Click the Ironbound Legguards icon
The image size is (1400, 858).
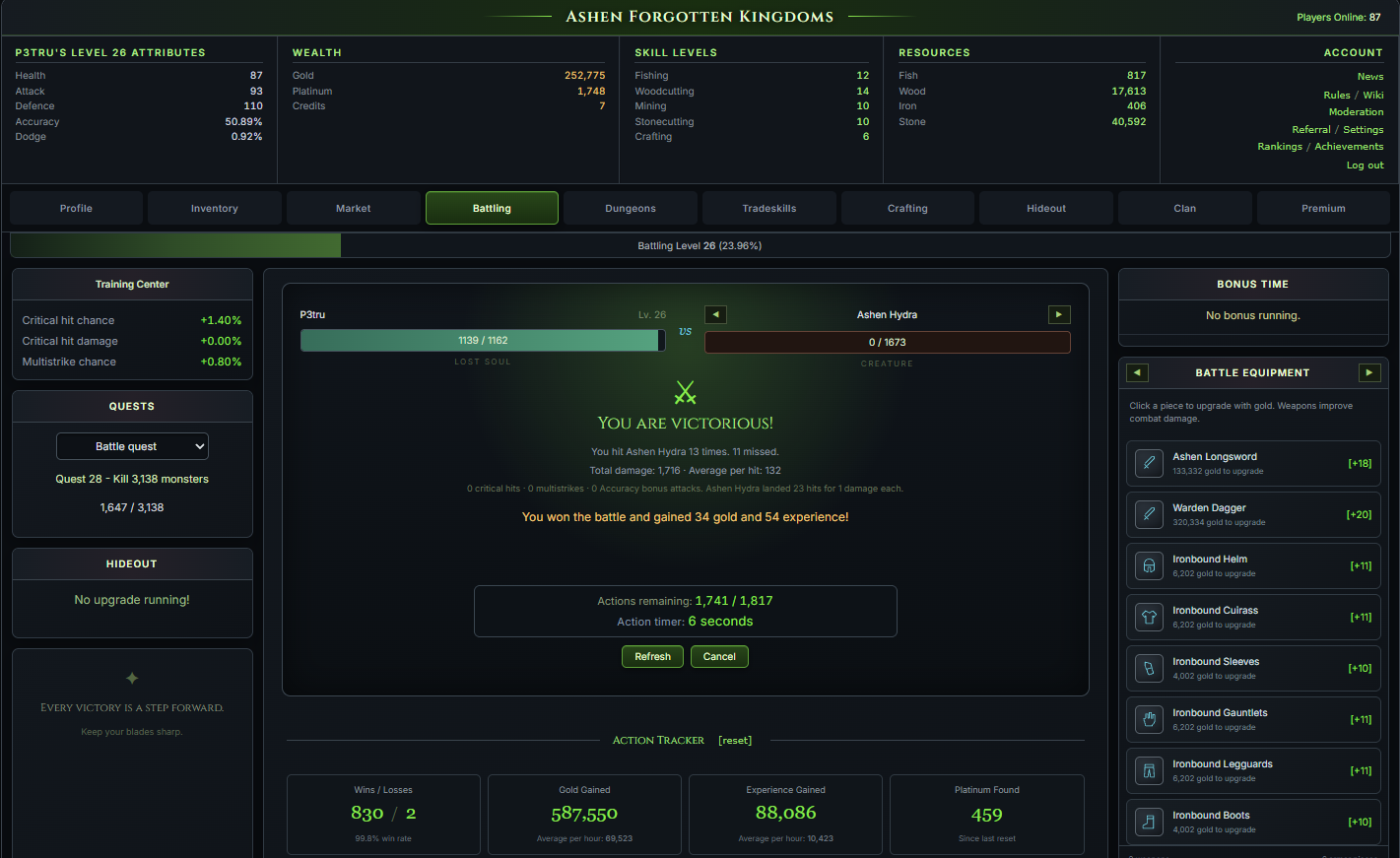1149,770
